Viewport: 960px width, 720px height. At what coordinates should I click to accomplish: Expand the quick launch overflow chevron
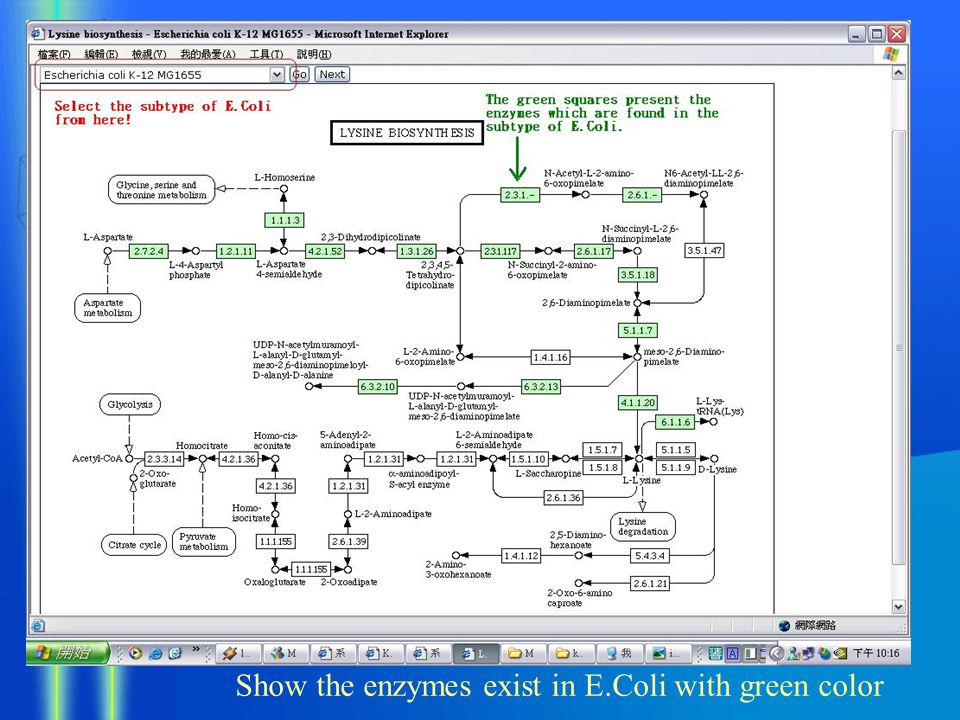196,649
